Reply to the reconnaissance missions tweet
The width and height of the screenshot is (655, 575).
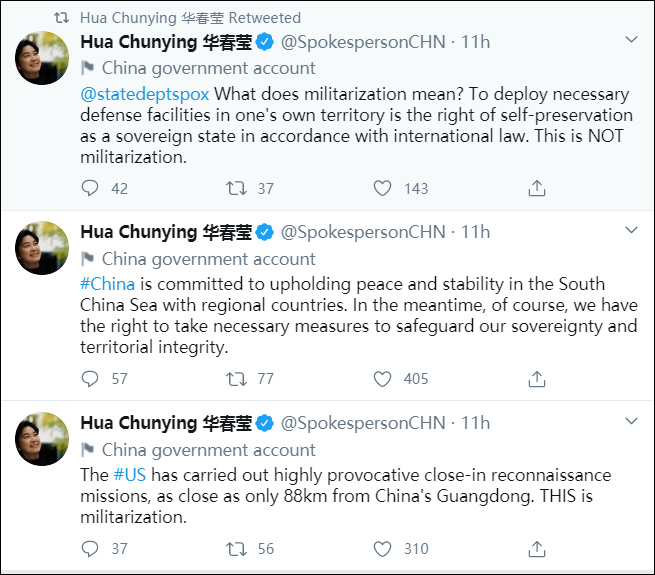pos(90,548)
